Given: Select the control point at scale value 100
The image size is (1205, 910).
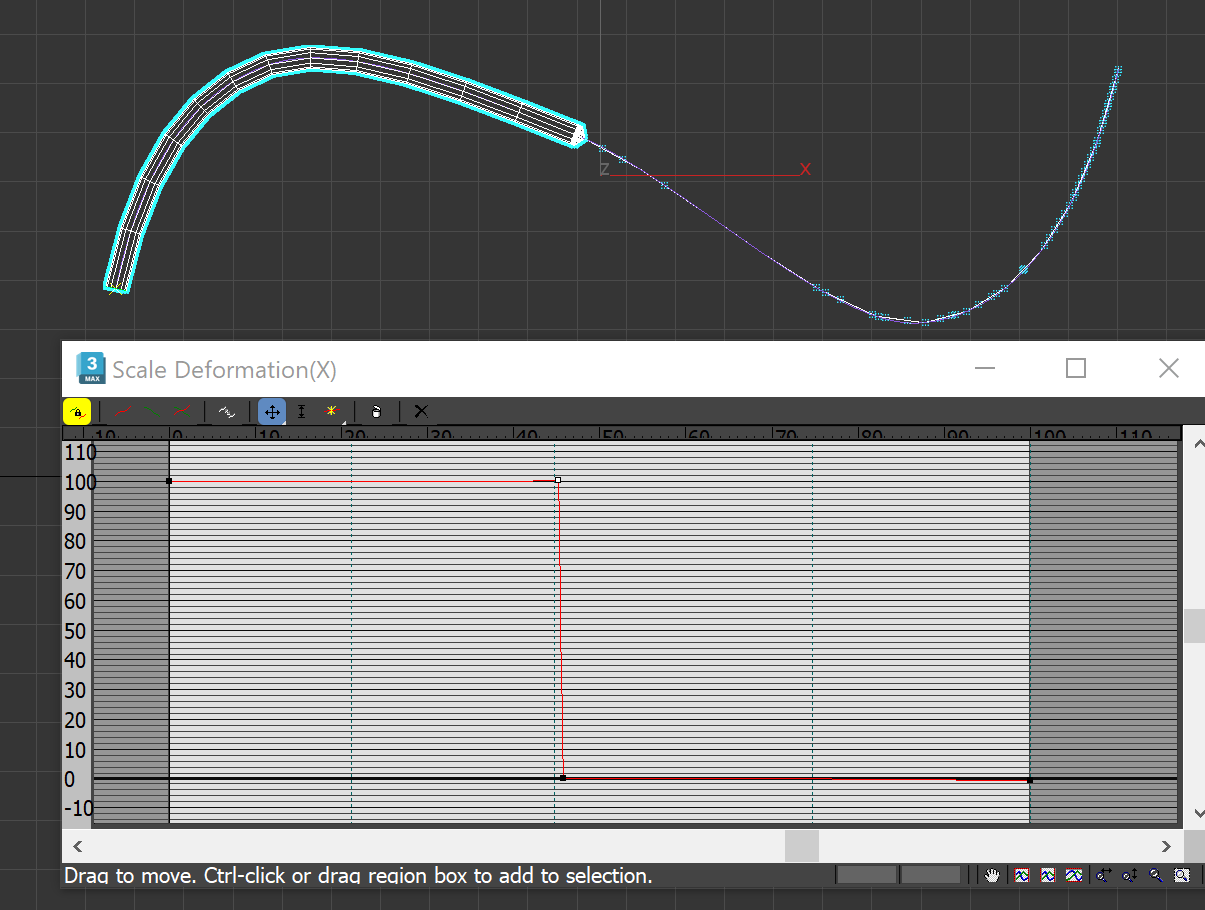Looking at the screenshot, I should tap(557, 481).
